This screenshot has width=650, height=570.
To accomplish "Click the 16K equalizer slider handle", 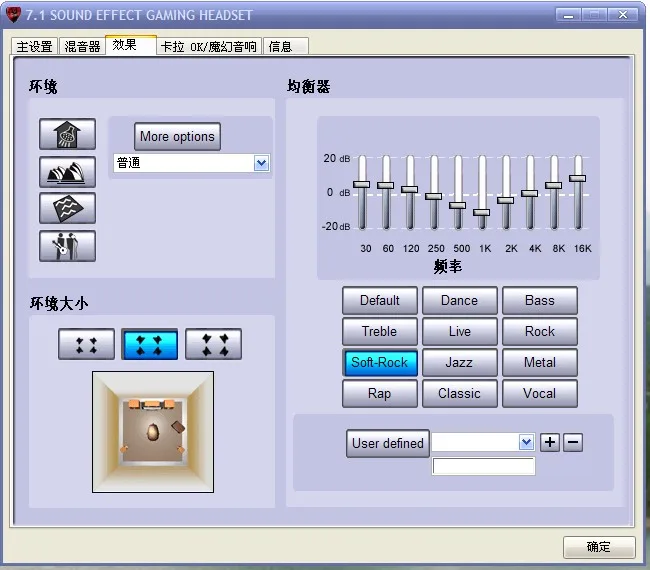I will coord(578,178).
